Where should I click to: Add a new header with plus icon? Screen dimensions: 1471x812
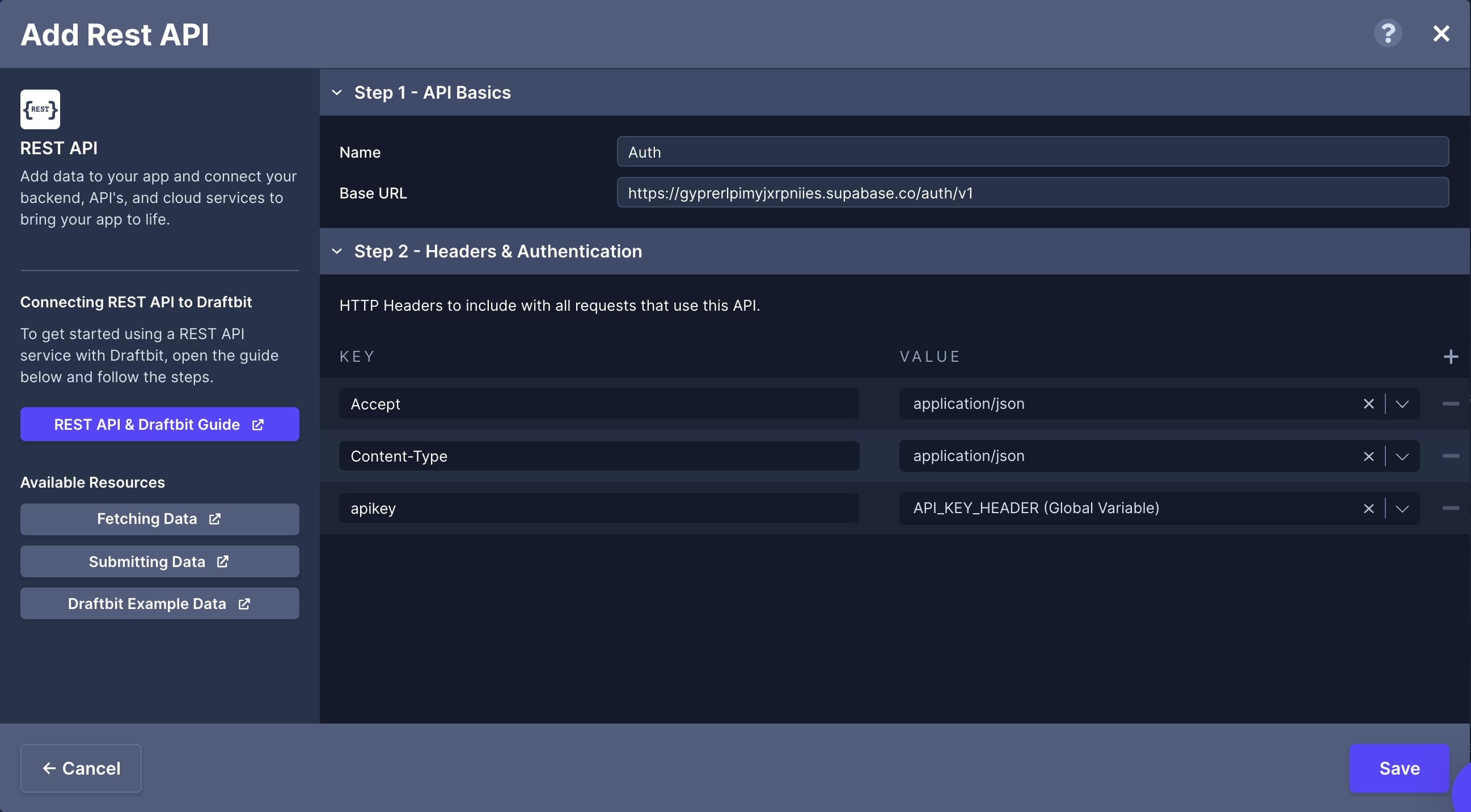coord(1451,357)
